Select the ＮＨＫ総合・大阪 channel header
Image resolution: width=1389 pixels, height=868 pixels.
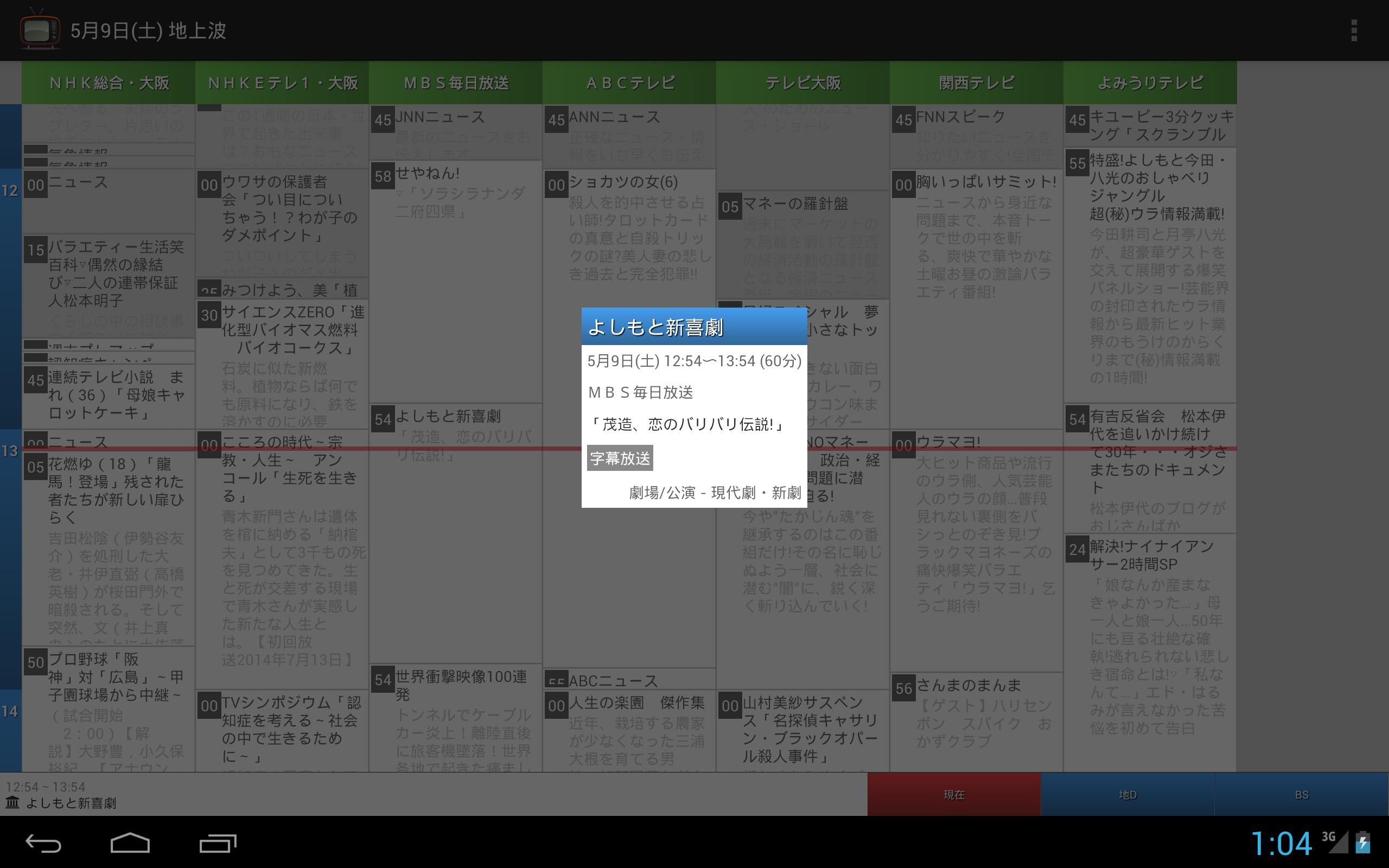coord(109,82)
